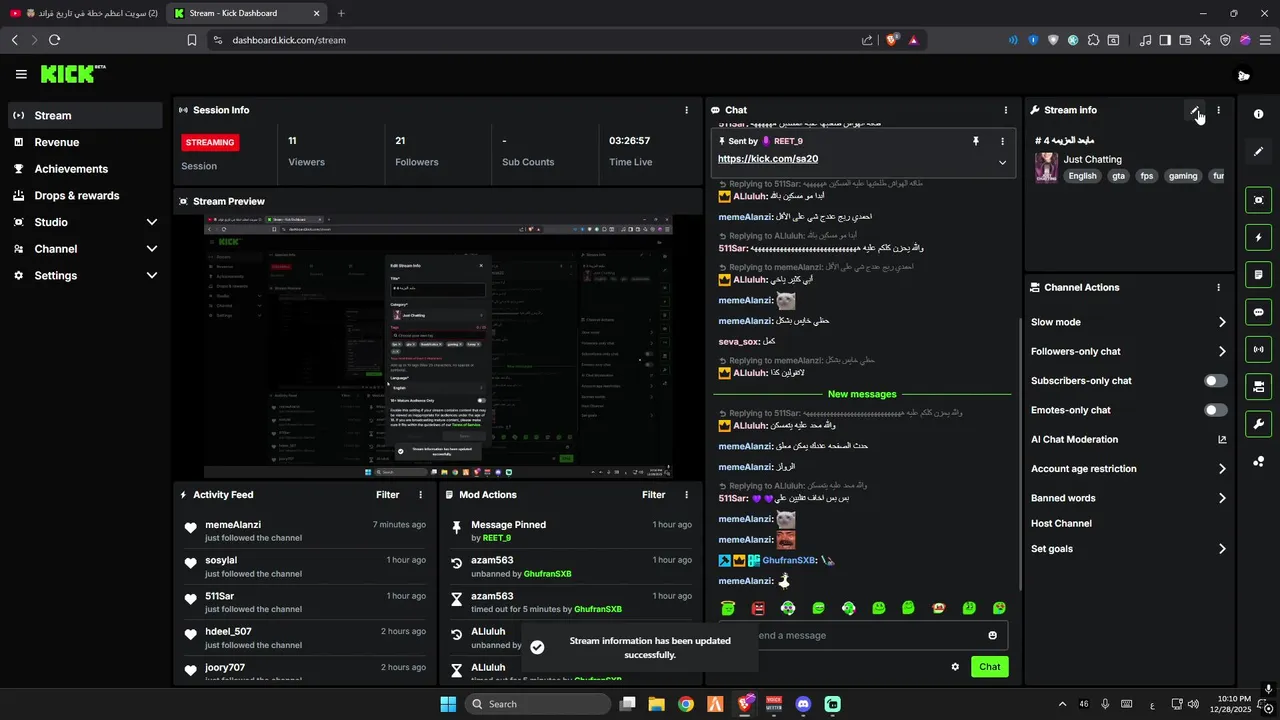
Task: Open AI Chat Moderation external link
Action: click(x=1222, y=439)
